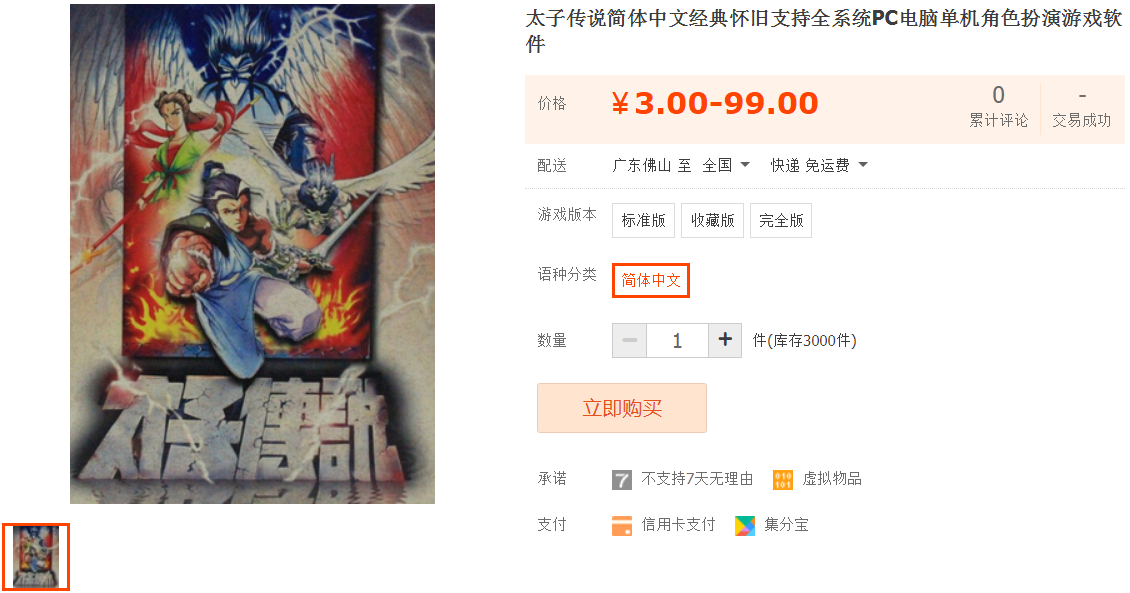Click the 集分宝 colorful icon
Image resolution: width=1130 pixels, height=593 pixels.
tap(744, 526)
